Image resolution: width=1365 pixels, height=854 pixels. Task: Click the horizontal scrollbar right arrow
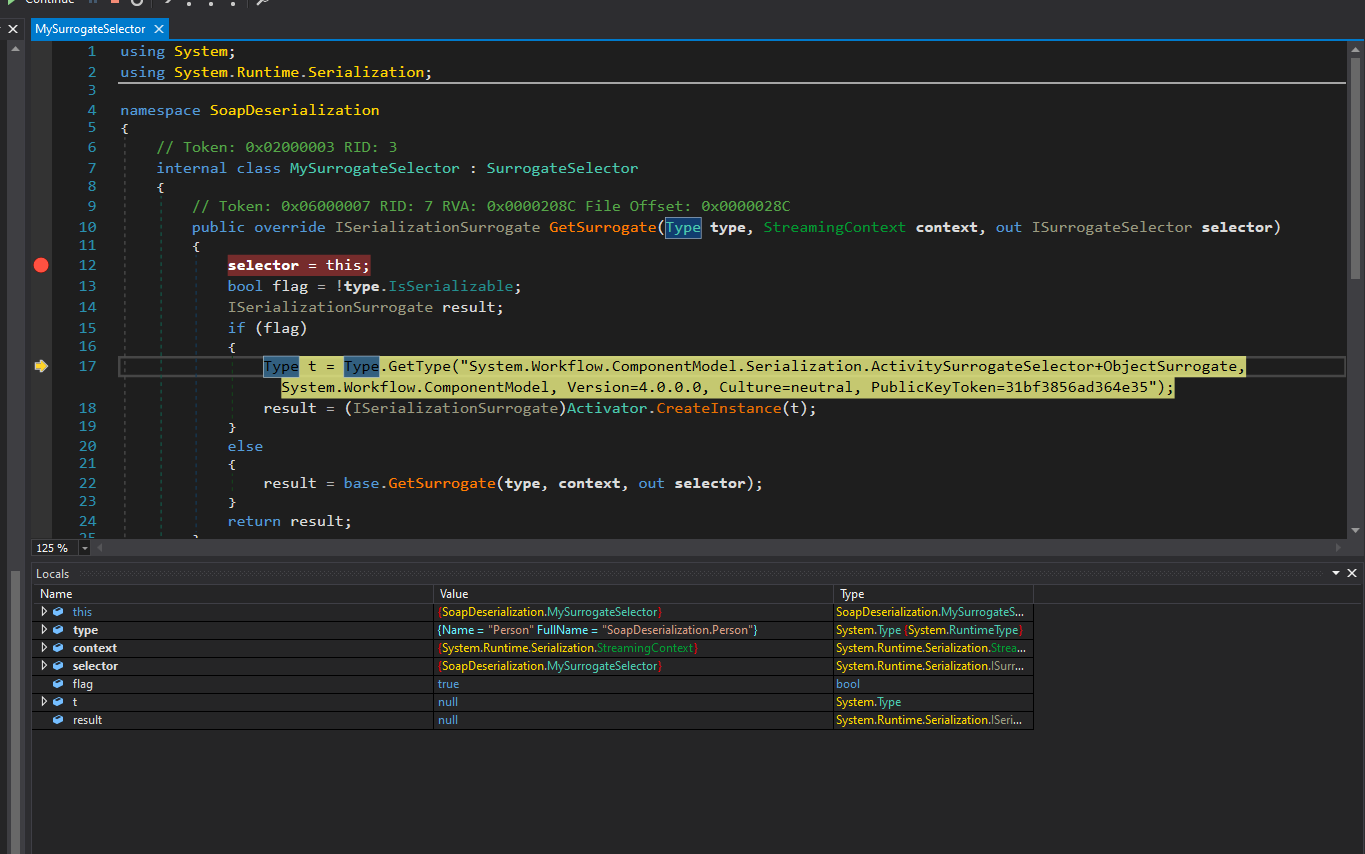1341,548
